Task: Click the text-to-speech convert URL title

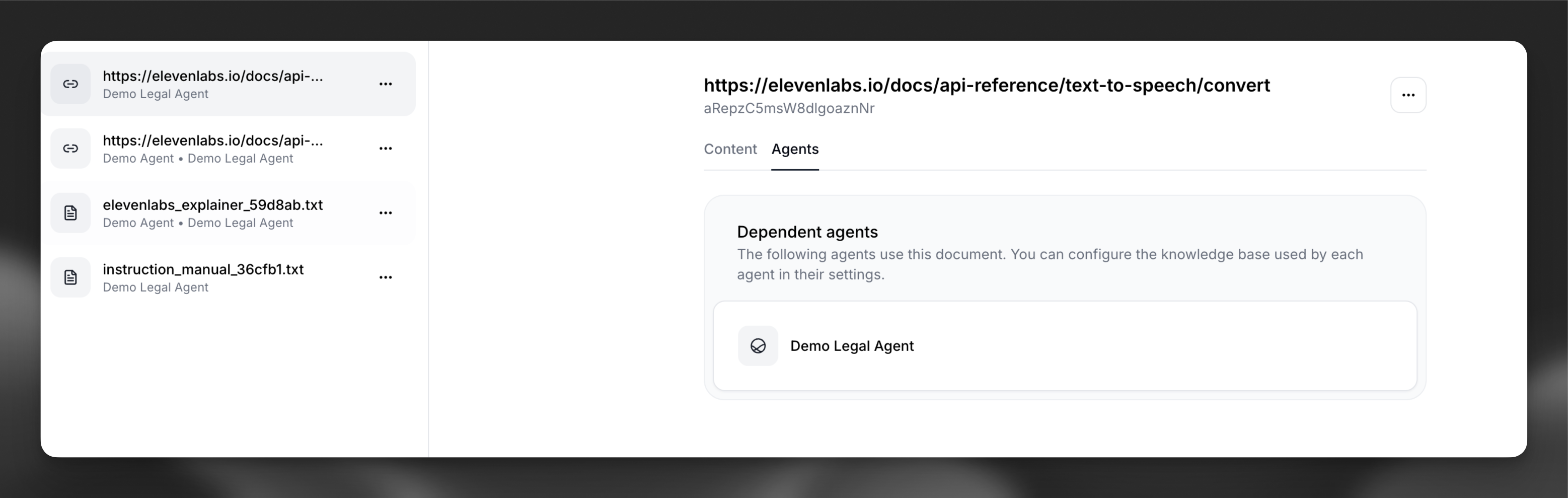Action: pyautogui.click(x=986, y=85)
